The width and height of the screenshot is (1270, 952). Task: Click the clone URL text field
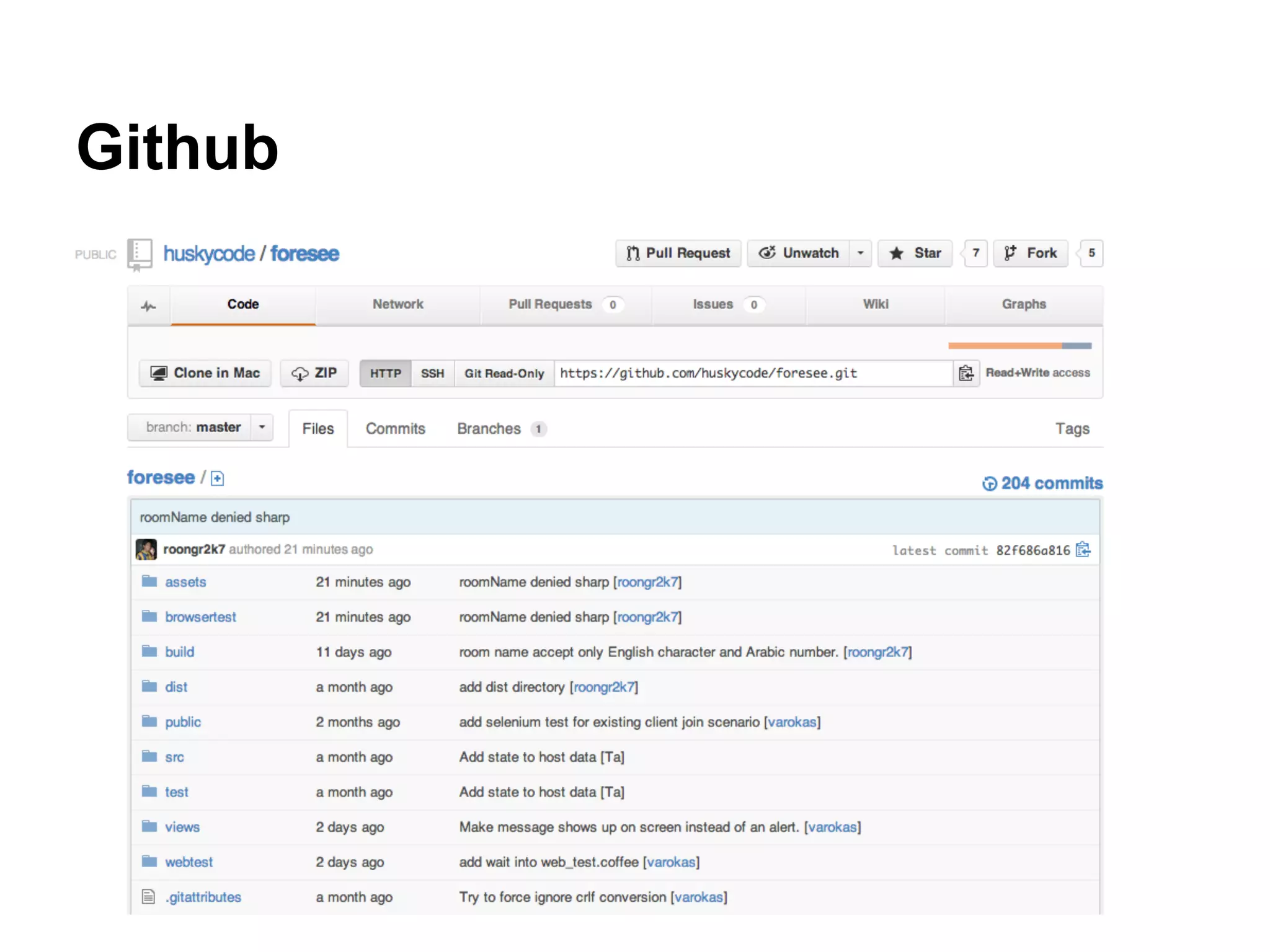753,373
